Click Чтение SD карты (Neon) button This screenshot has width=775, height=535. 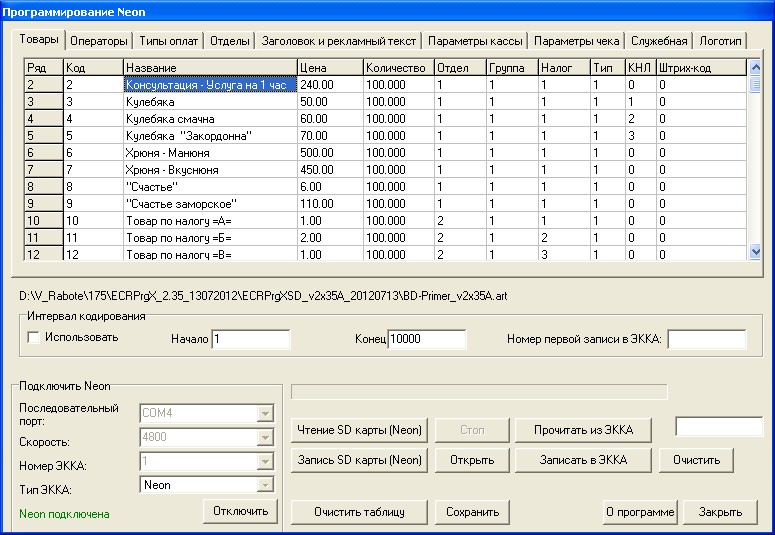(x=359, y=430)
